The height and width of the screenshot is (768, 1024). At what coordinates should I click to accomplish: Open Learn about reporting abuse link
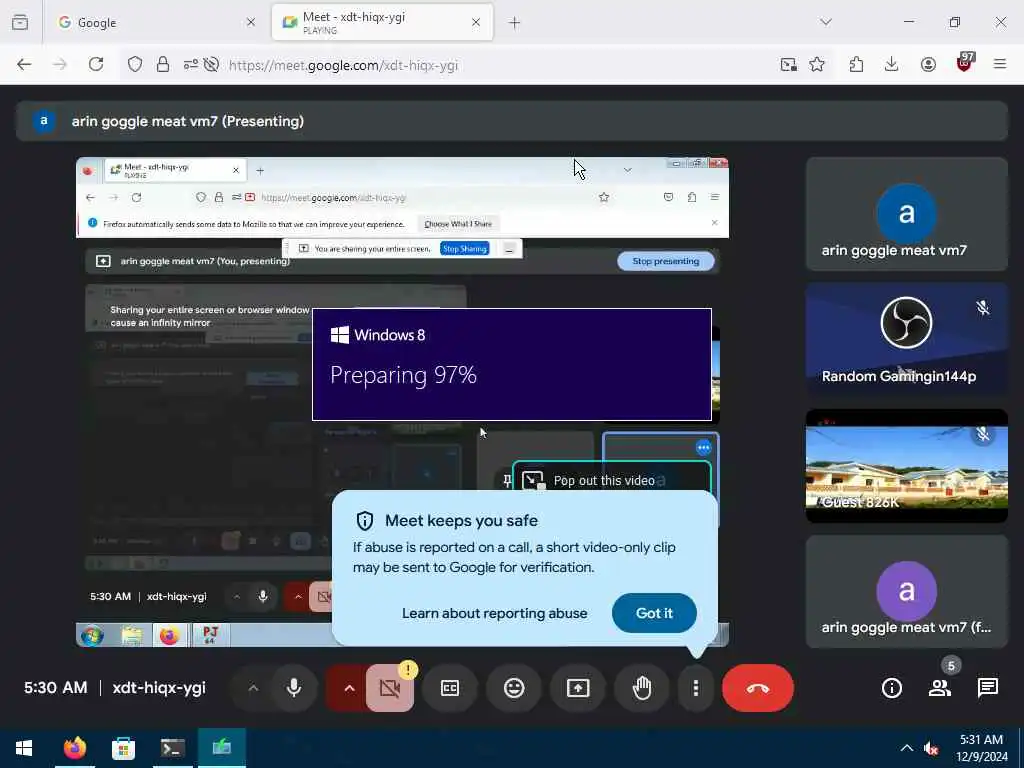(x=494, y=613)
